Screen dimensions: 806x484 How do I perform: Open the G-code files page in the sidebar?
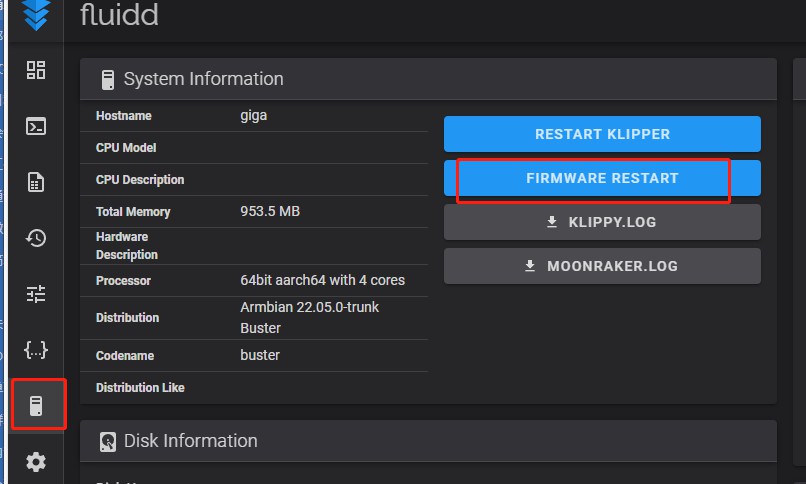[36, 182]
